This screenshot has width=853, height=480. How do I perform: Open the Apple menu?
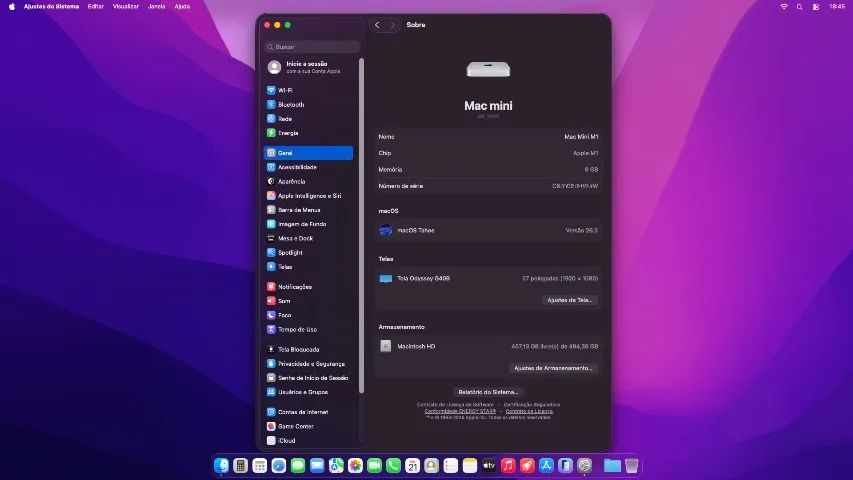click(12, 7)
